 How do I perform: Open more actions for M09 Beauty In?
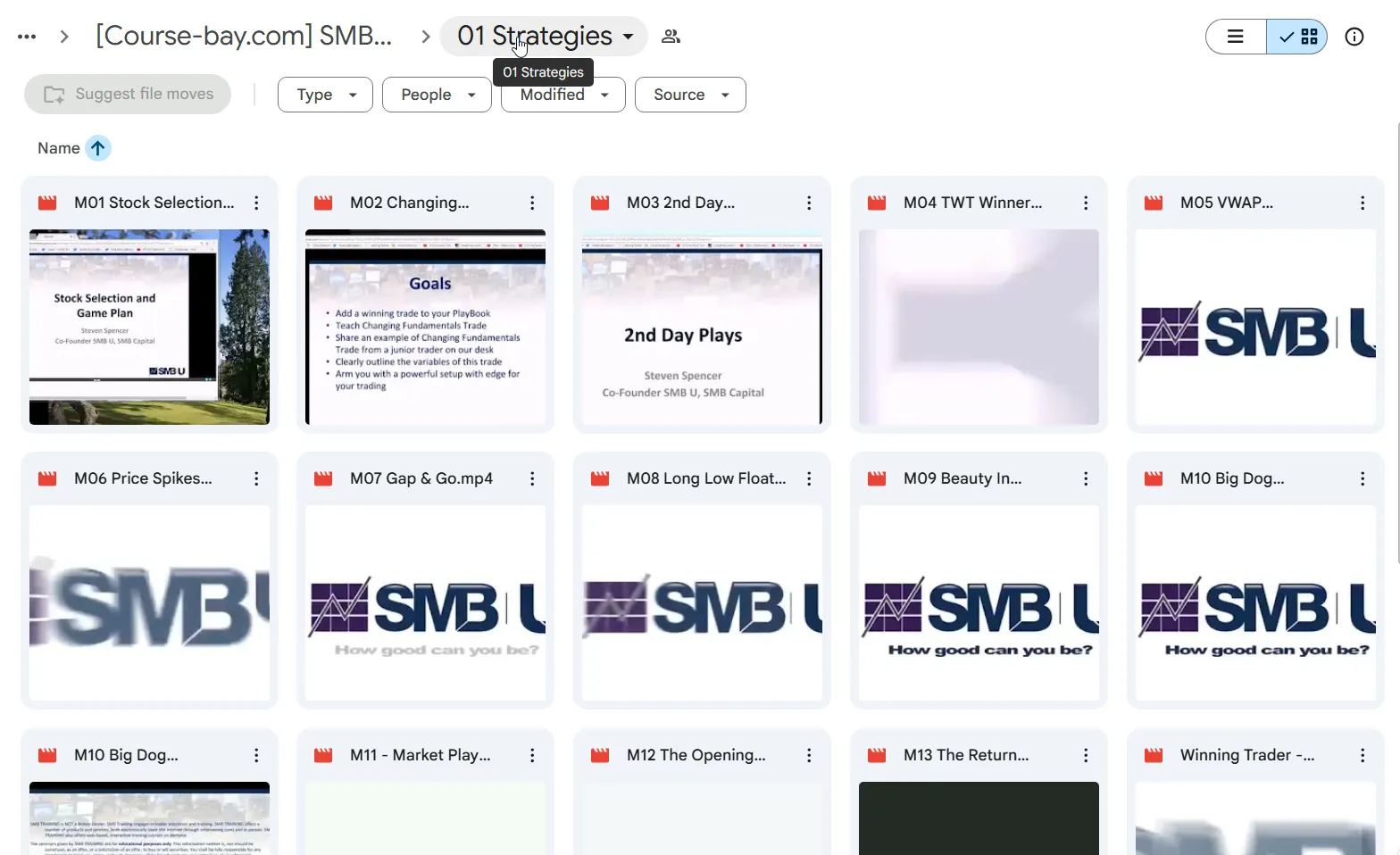click(1086, 479)
